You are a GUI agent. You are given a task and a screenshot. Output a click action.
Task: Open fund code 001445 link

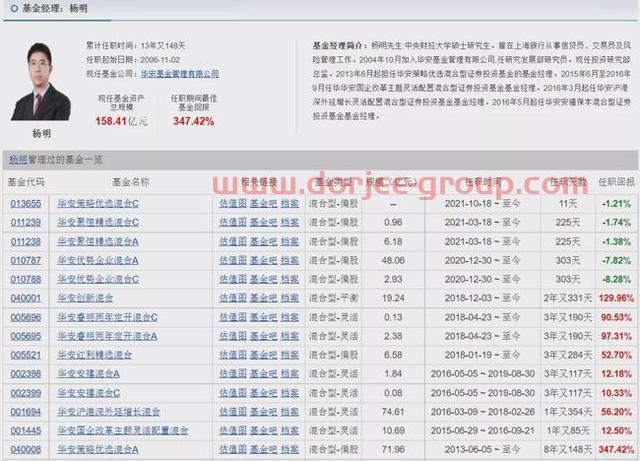pyautogui.click(x=26, y=430)
